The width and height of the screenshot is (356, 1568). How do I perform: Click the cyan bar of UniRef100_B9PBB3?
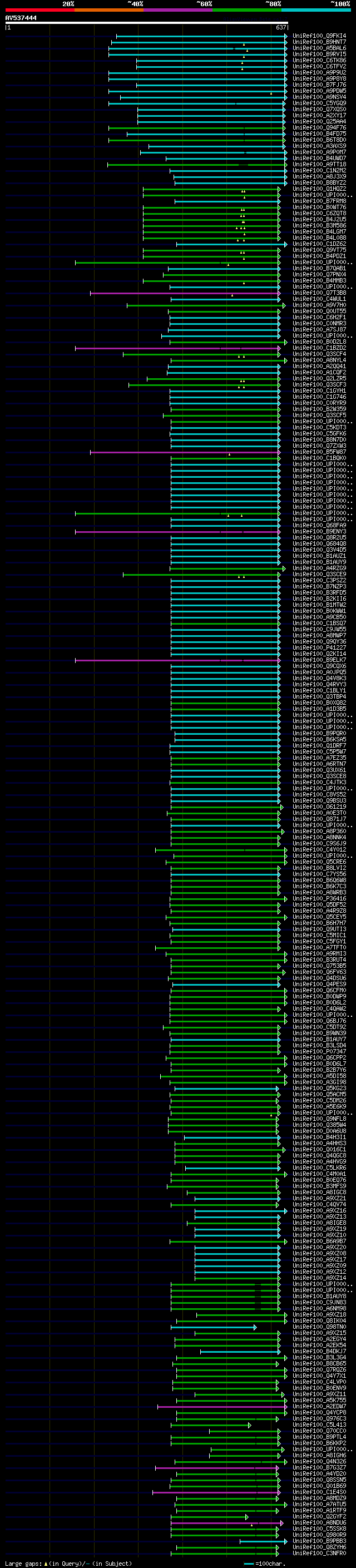point(264,1541)
